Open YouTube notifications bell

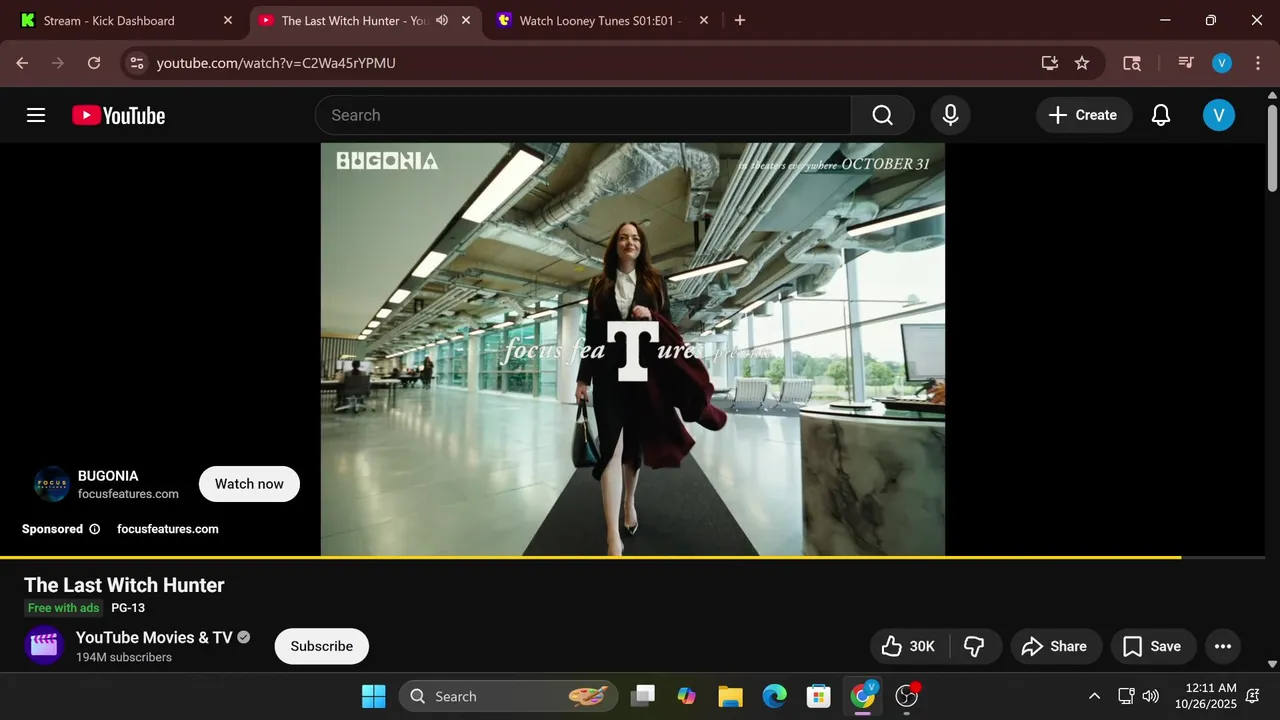(1160, 115)
